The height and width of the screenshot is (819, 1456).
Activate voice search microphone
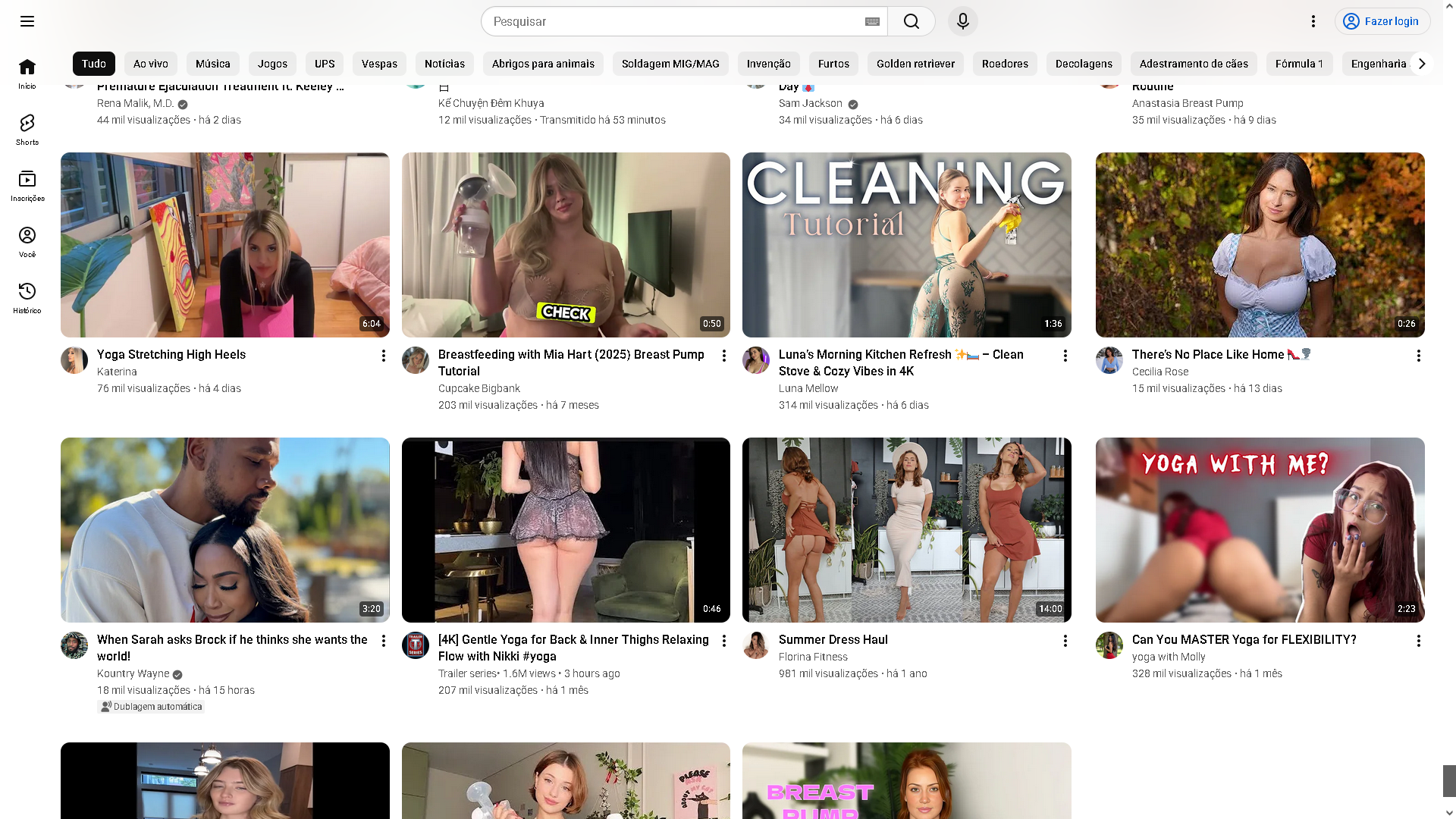[x=963, y=21]
